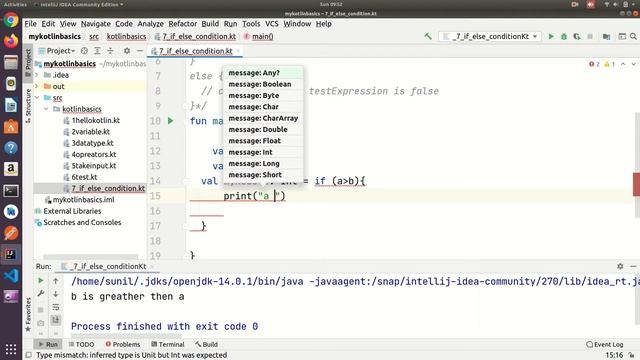
Task: Fold the if block on line 14
Action: 186,181
